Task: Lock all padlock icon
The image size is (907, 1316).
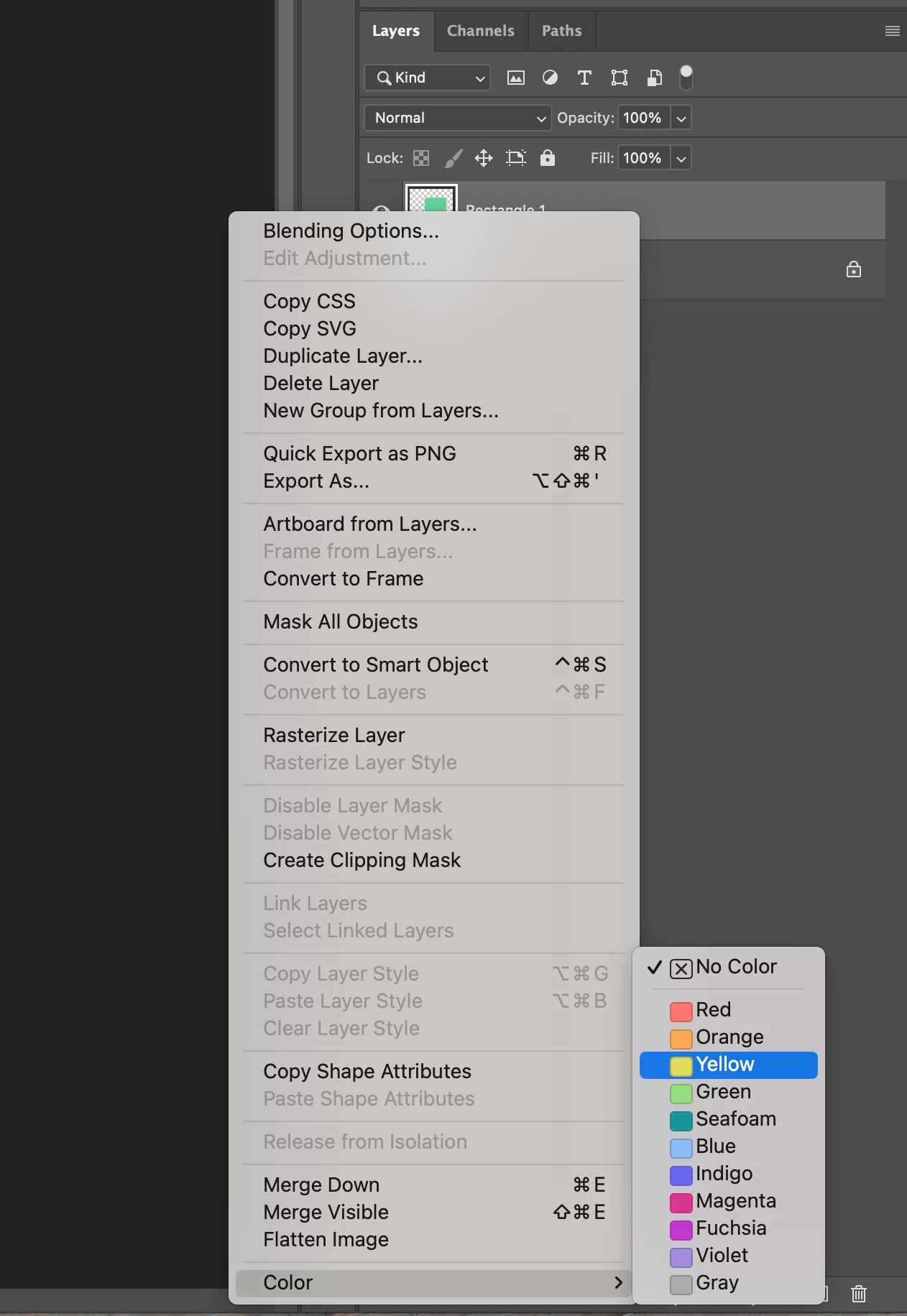Action: [x=548, y=158]
